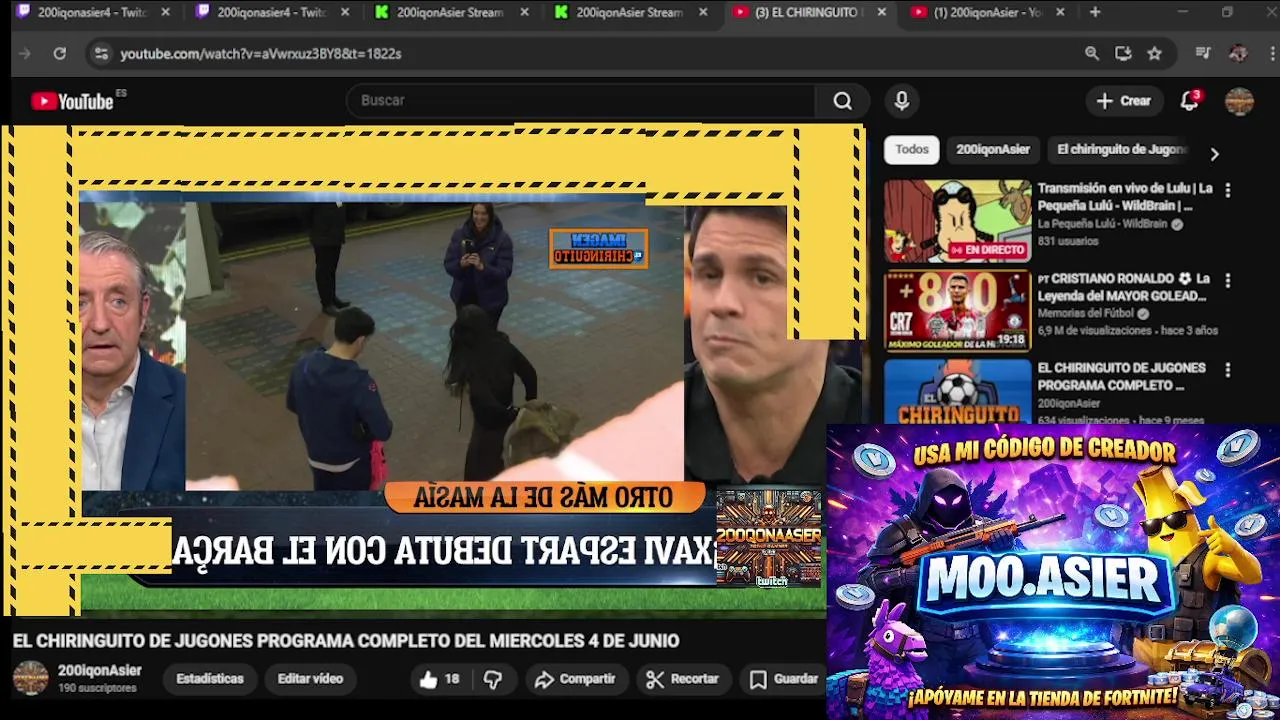
Task: Select El chiringuito de Jugones chip
Action: click(x=1122, y=149)
